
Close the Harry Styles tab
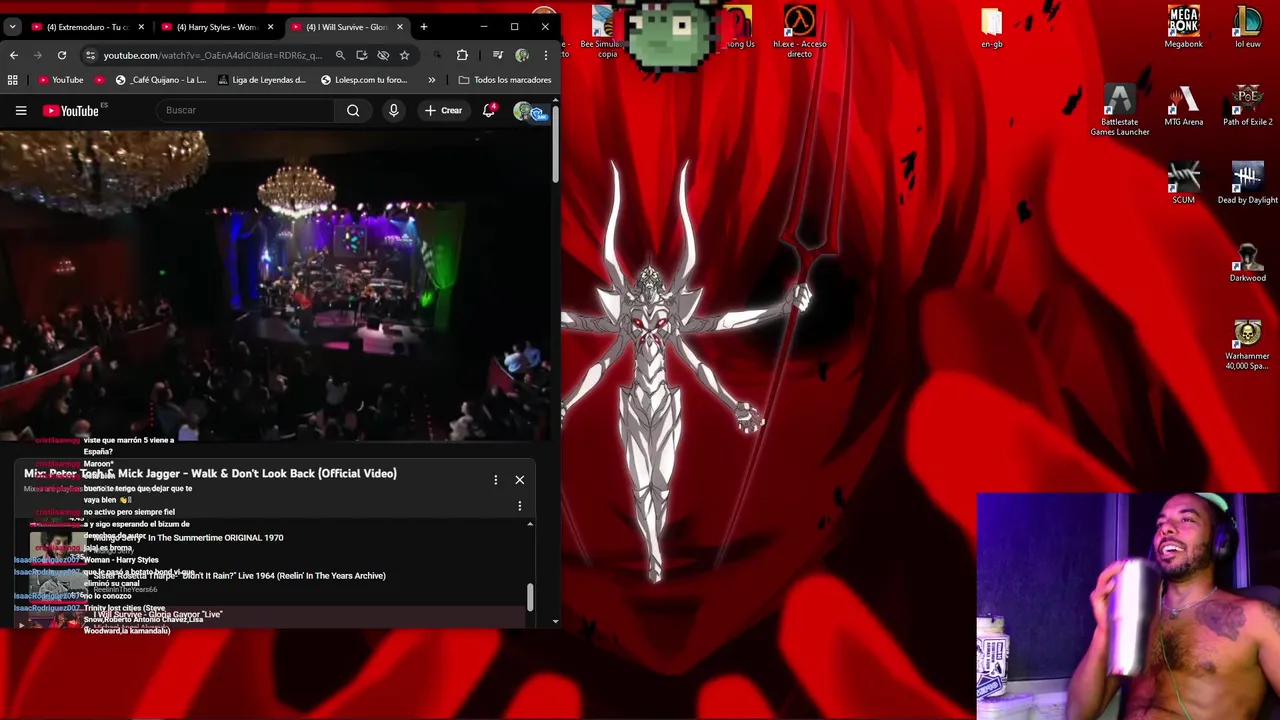271,27
